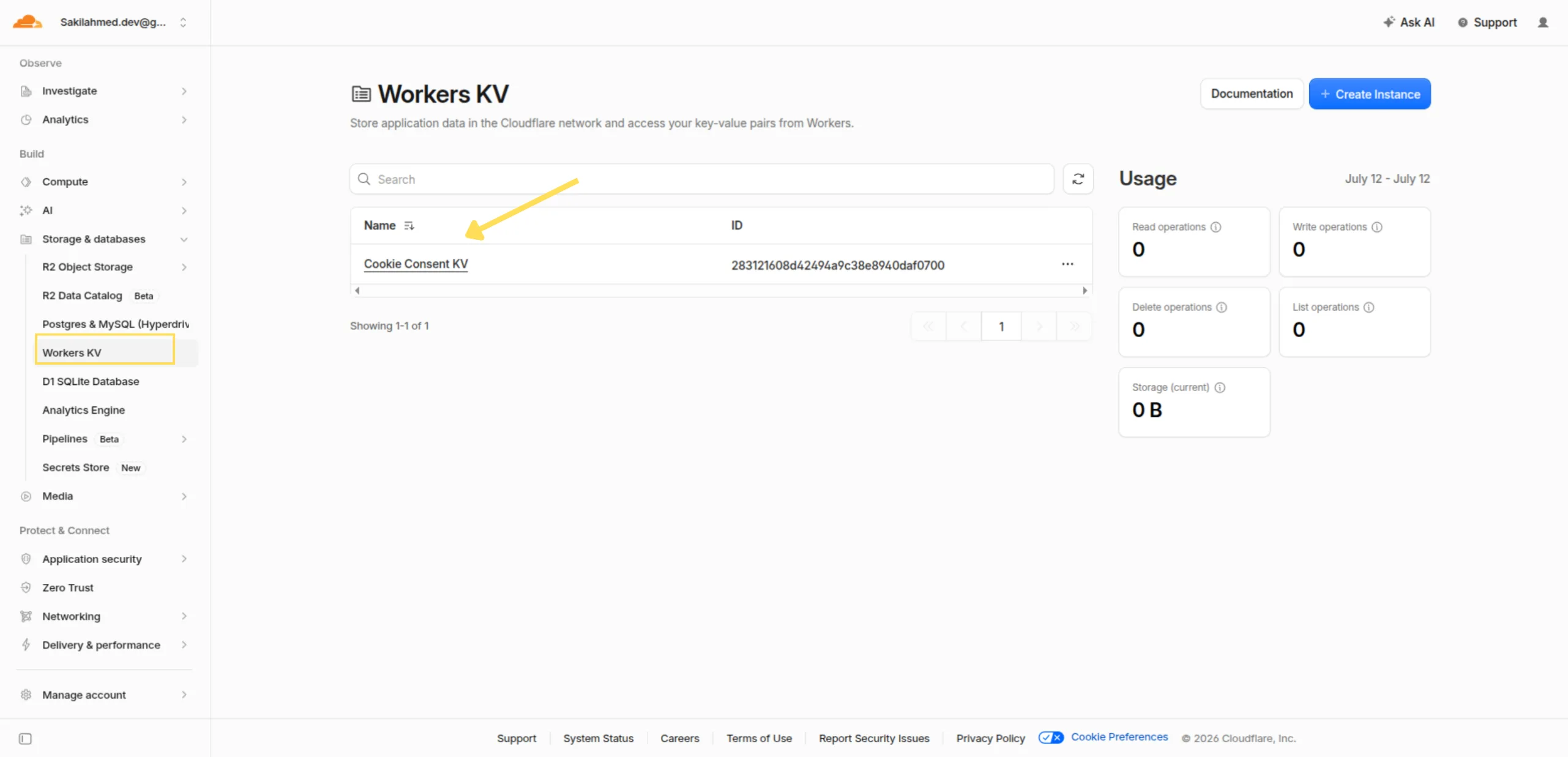This screenshot has height=757, width=1568.
Task: Expand the Manage account chevron
Action: point(184,695)
